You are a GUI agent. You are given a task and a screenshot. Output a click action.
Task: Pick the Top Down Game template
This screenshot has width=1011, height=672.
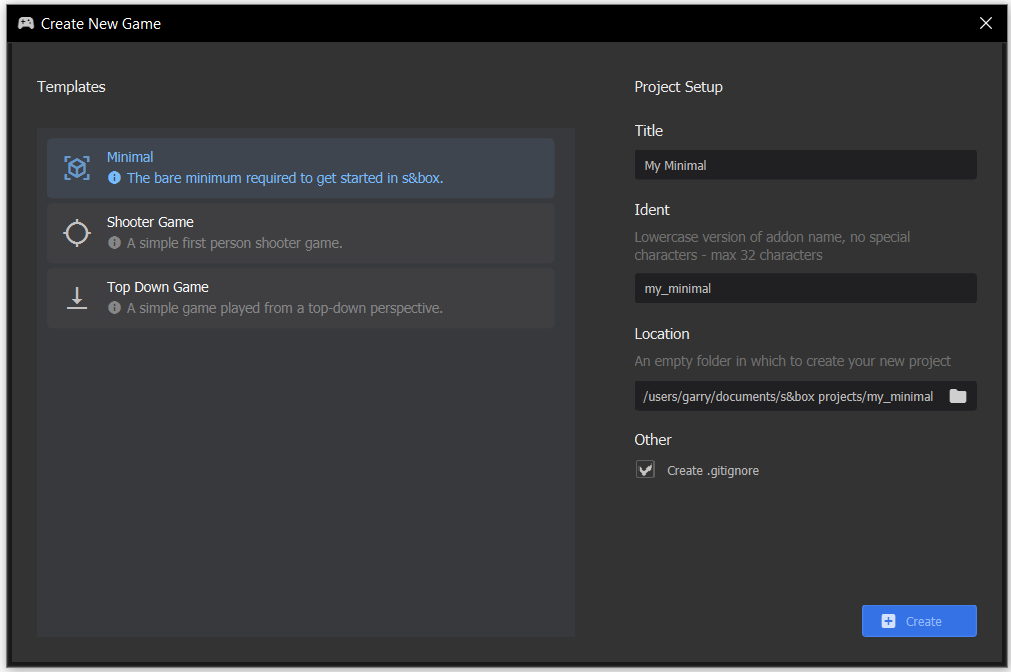tap(158, 287)
